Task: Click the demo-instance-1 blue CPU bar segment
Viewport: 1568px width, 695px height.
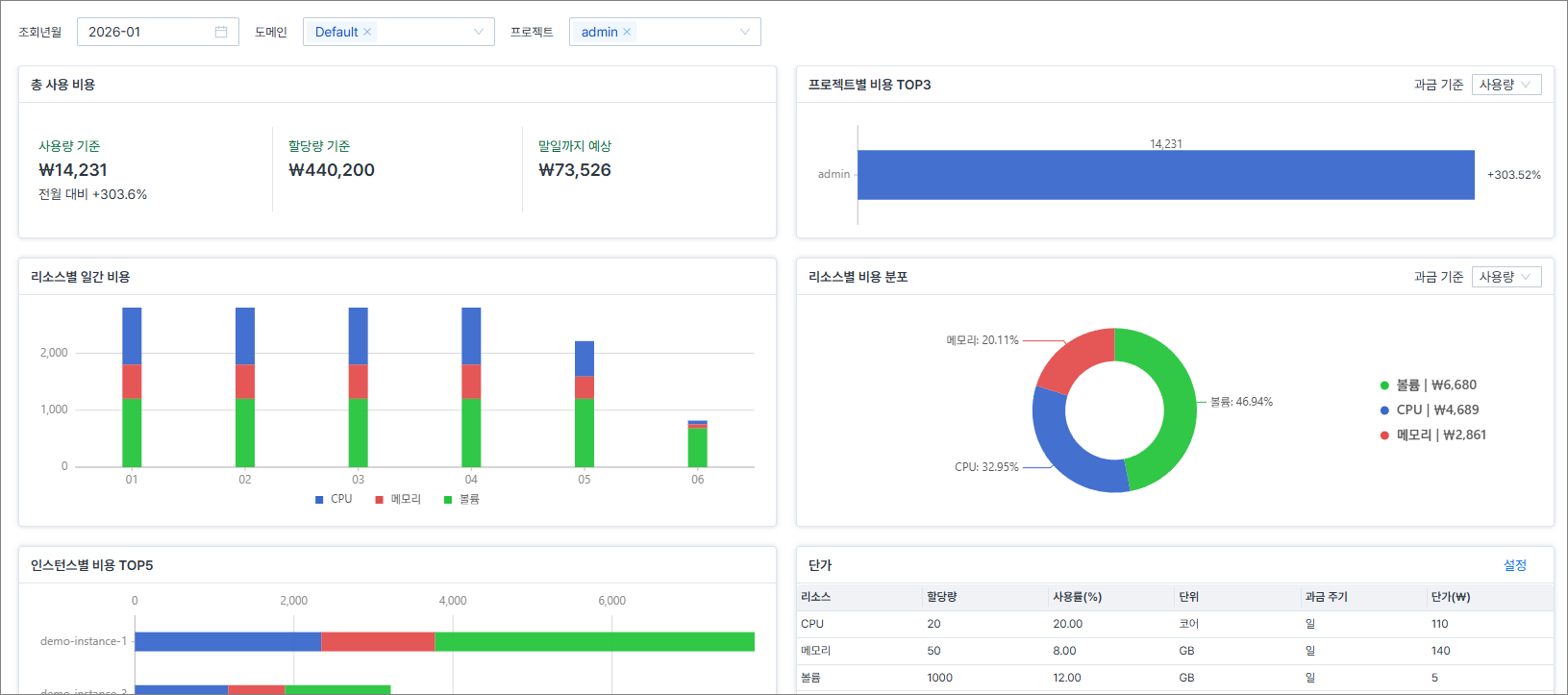Action: 228,641
